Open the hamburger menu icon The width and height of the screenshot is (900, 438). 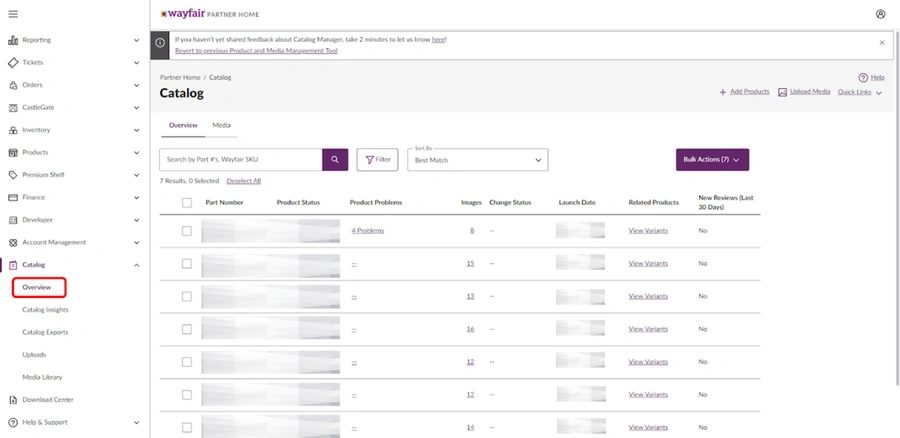point(13,14)
